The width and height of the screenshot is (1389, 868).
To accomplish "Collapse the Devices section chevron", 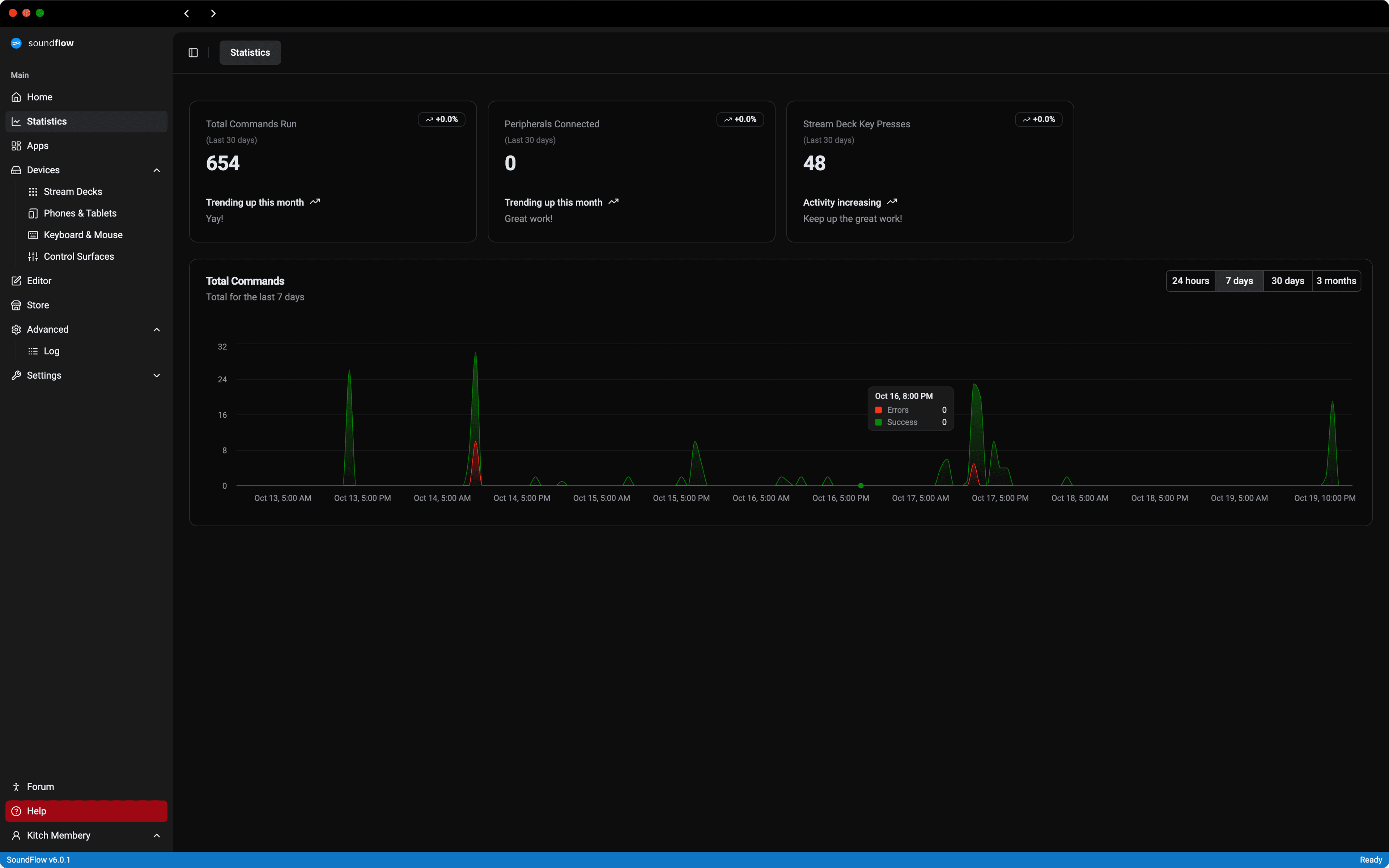I will coord(157,170).
